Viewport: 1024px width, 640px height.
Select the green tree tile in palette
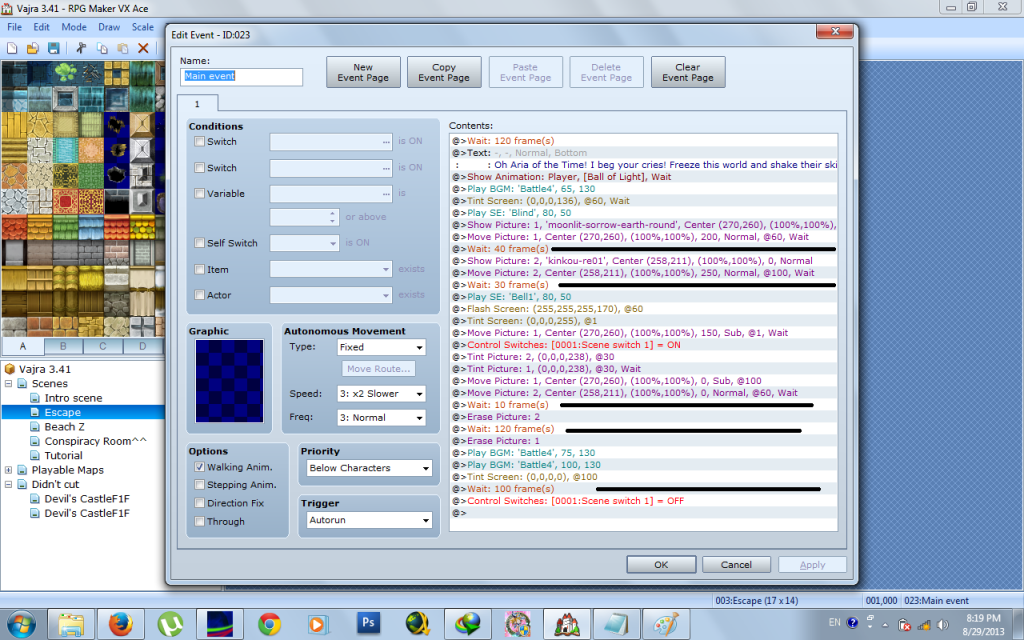(x=65, y=72)
